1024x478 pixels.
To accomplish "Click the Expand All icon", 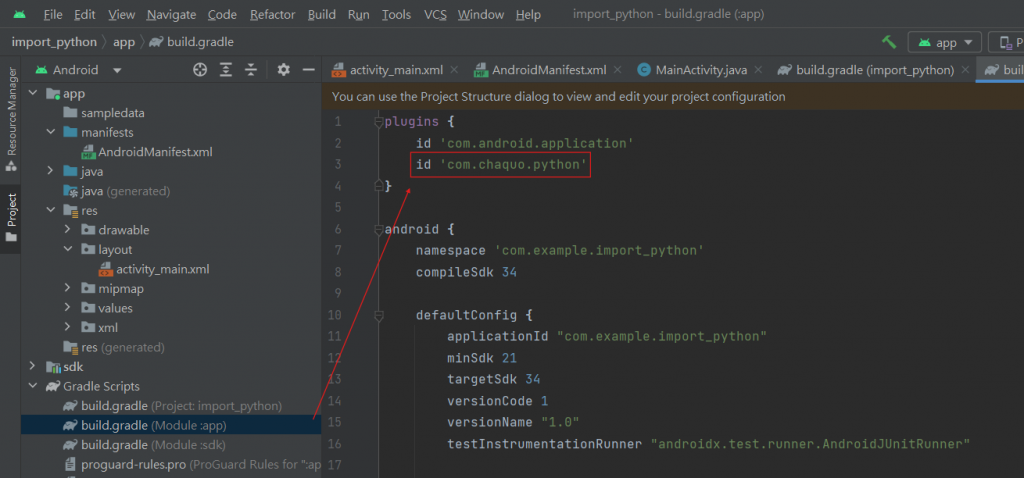I will click(x=226, y=70).
